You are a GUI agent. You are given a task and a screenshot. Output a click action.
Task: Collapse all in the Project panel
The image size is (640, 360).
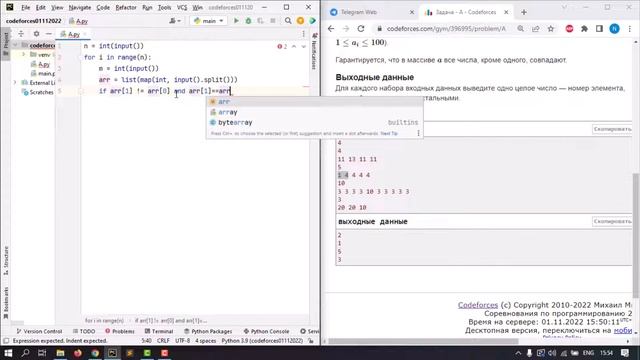point(21,34)
